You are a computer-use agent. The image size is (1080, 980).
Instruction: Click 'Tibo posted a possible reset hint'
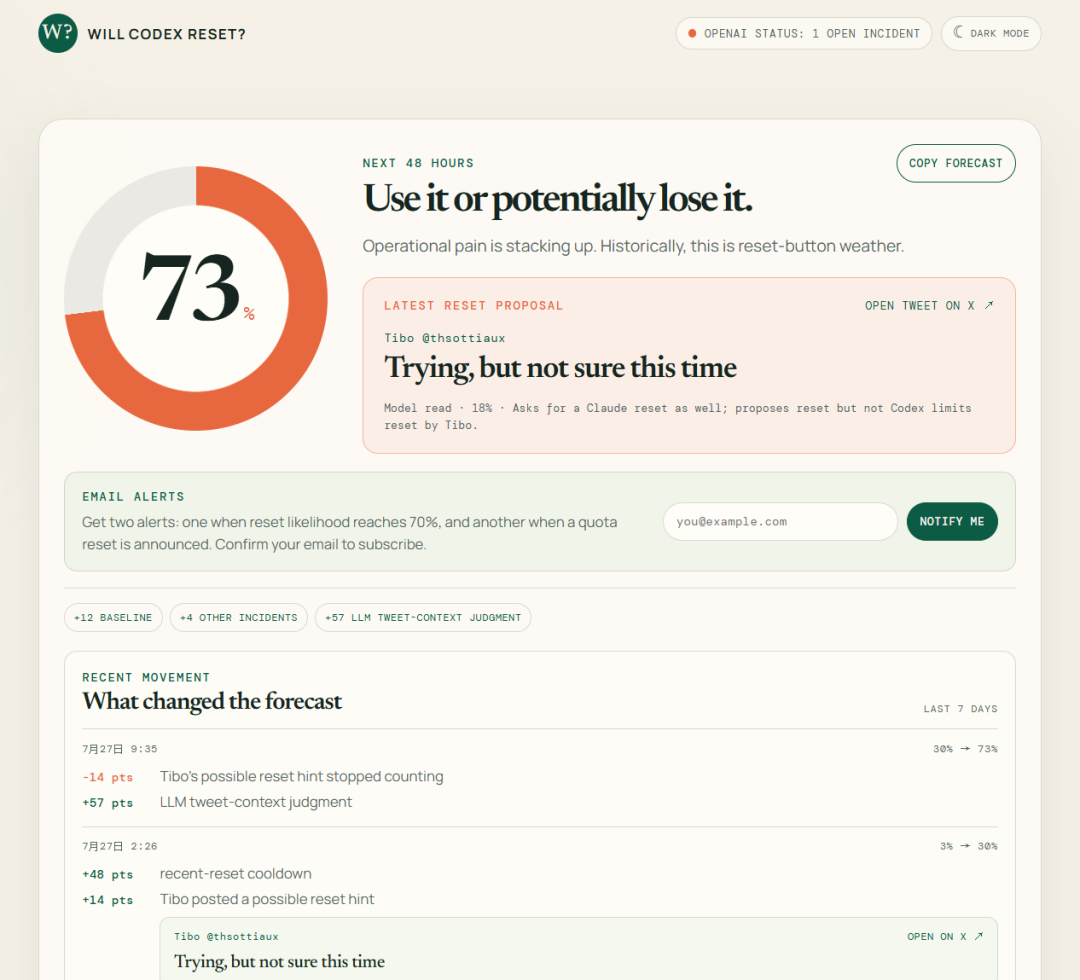[x=267, y=899]
